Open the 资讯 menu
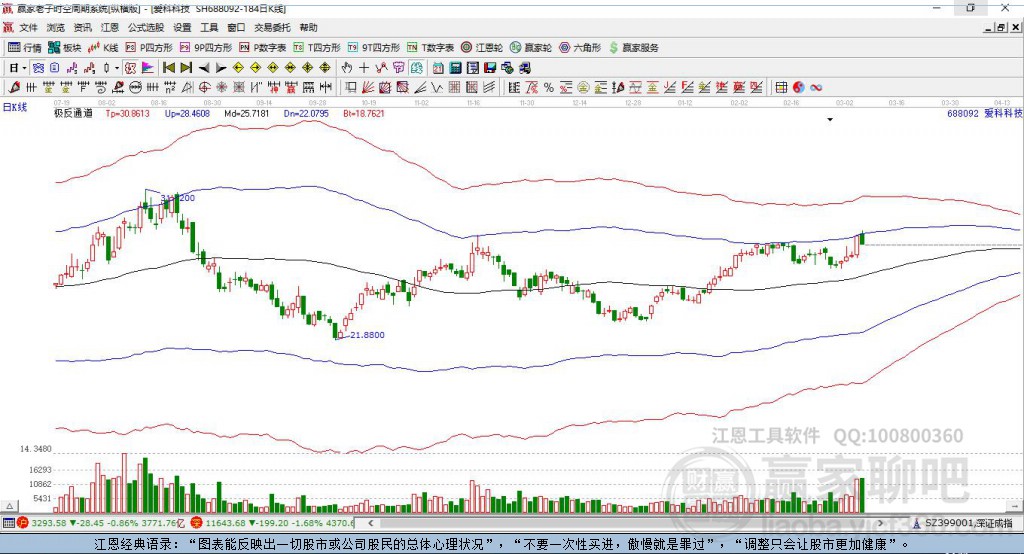 point(82,27)
